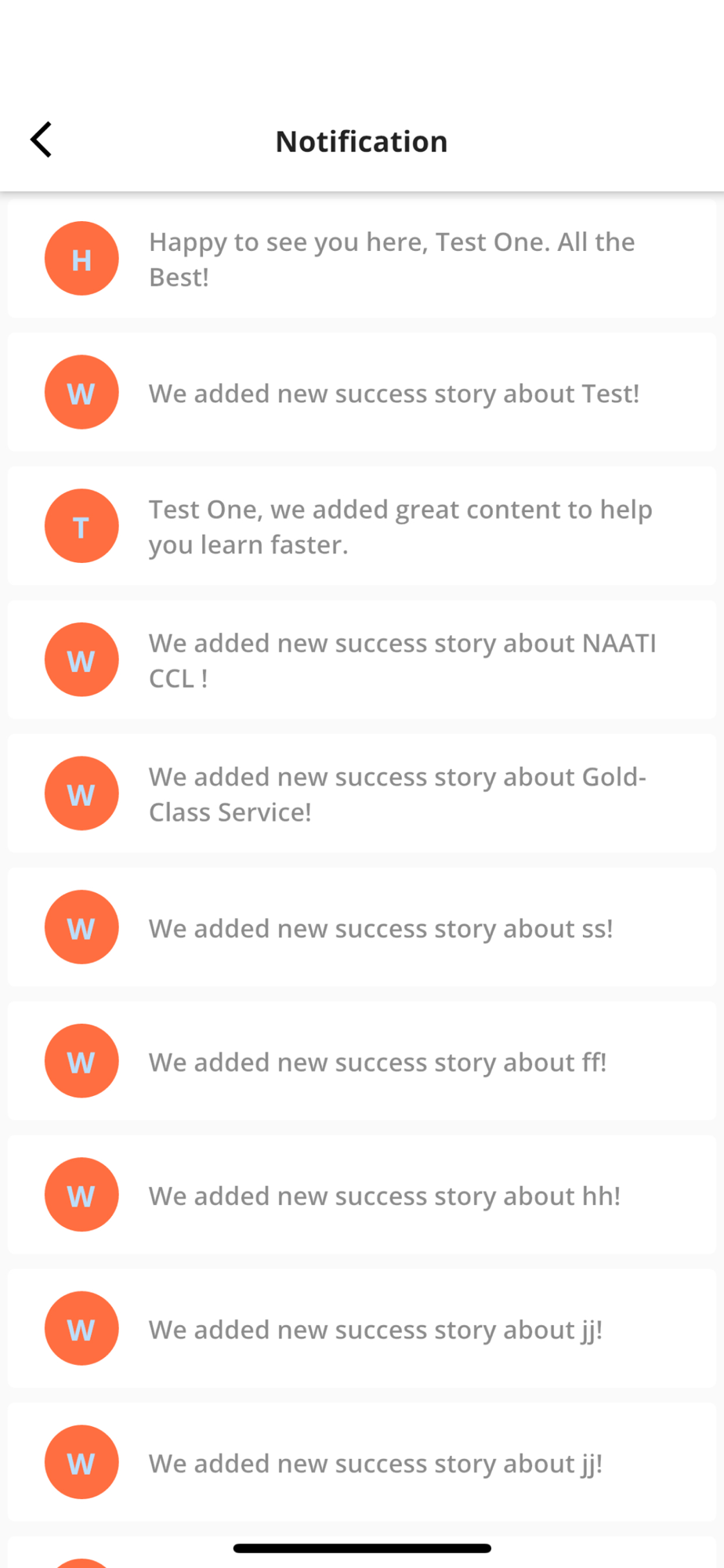Tap the home indicator bar

coord(362,1548)
